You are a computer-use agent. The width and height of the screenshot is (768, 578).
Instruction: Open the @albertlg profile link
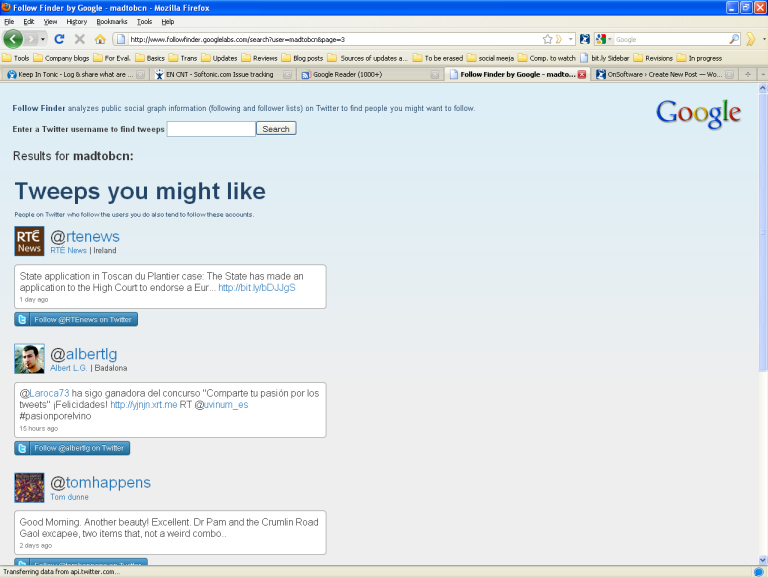(x=84, y=354)
